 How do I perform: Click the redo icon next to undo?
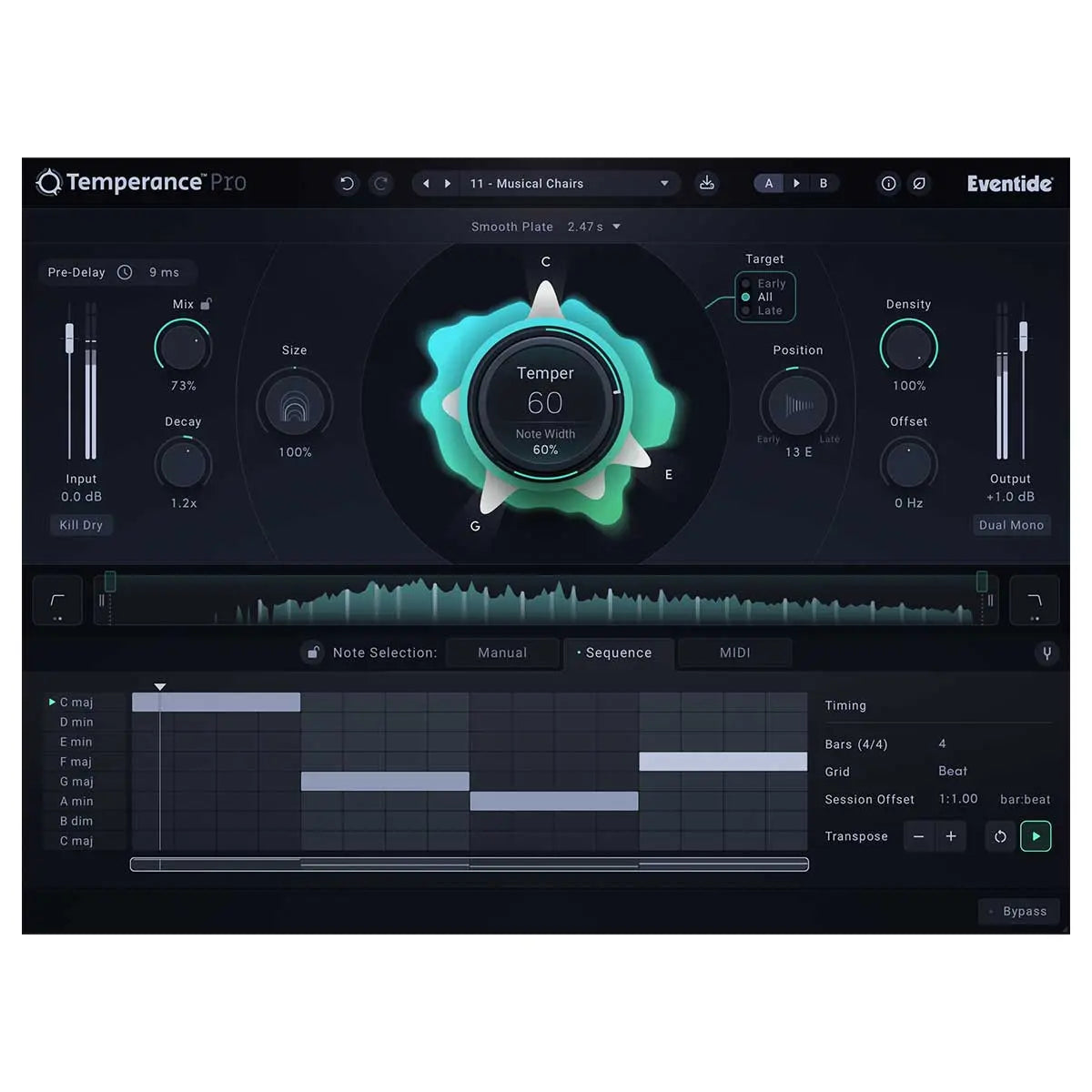(x=381, y=183)
